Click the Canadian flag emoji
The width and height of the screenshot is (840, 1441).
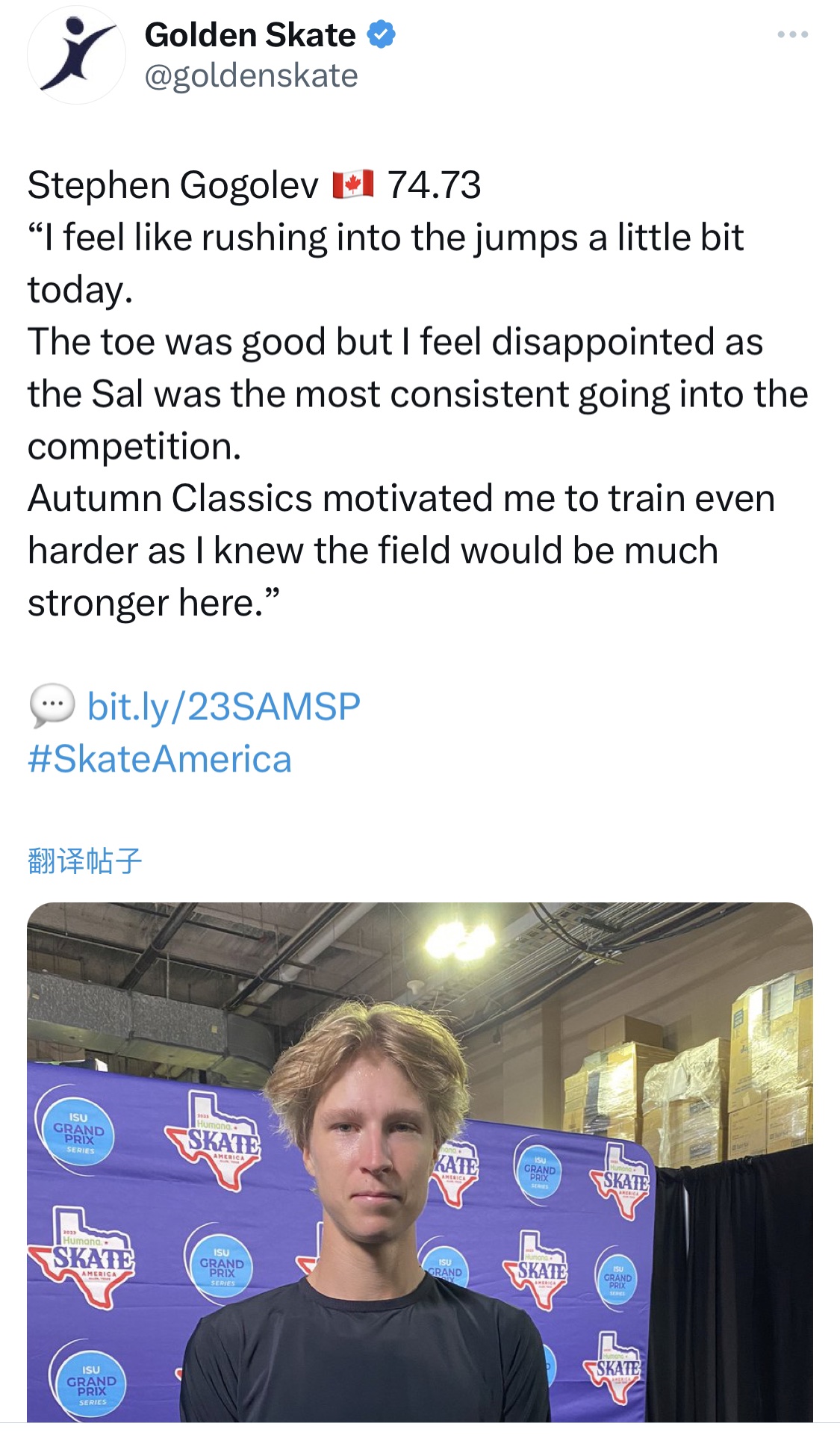[352, 185]
